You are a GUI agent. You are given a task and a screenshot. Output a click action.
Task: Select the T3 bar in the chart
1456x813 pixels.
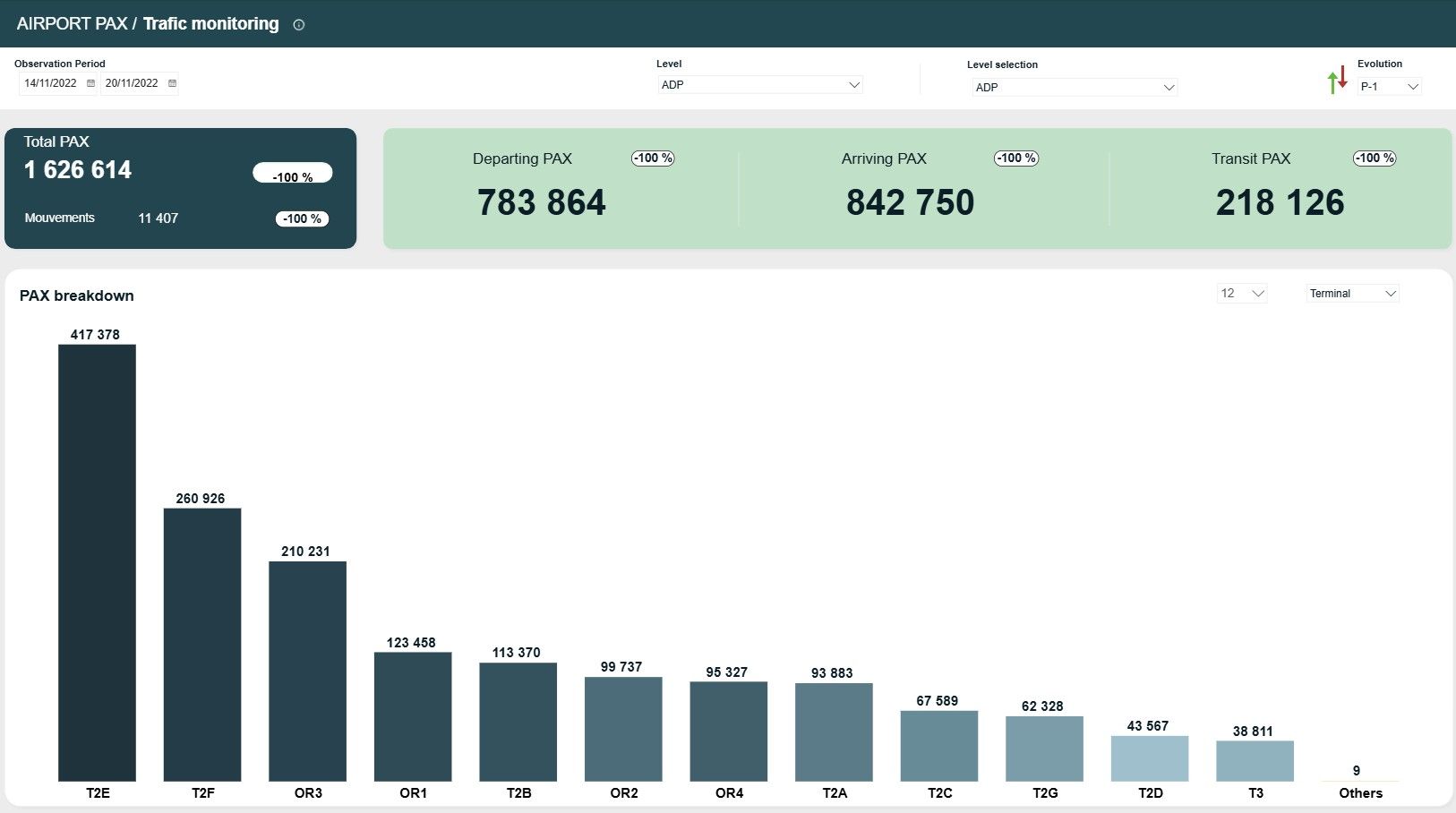pyautogui.click(x=1255, y=761)
